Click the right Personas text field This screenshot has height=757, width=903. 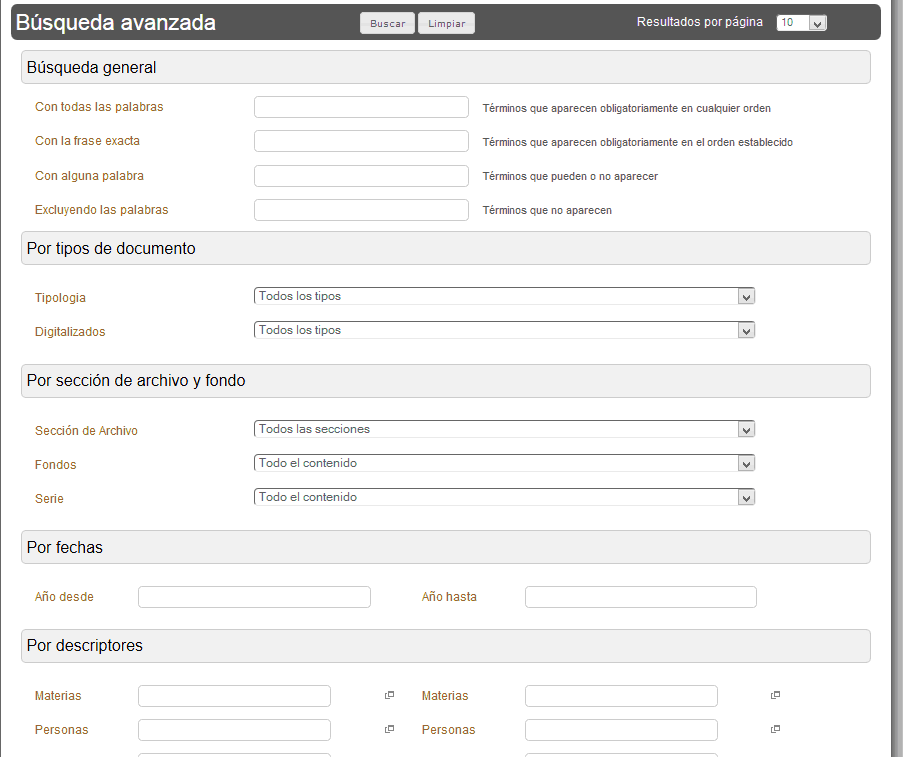(621, 730)
